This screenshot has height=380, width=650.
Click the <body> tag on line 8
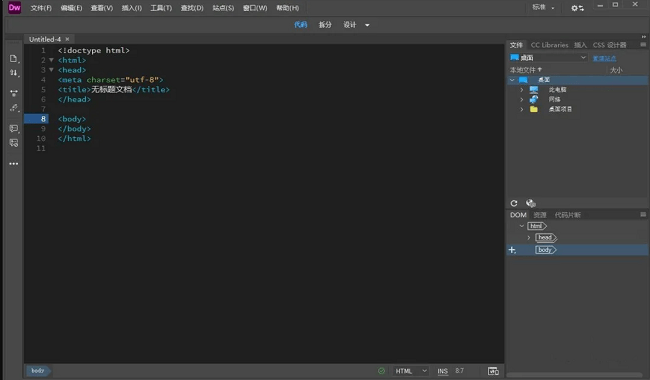(72, 119)
